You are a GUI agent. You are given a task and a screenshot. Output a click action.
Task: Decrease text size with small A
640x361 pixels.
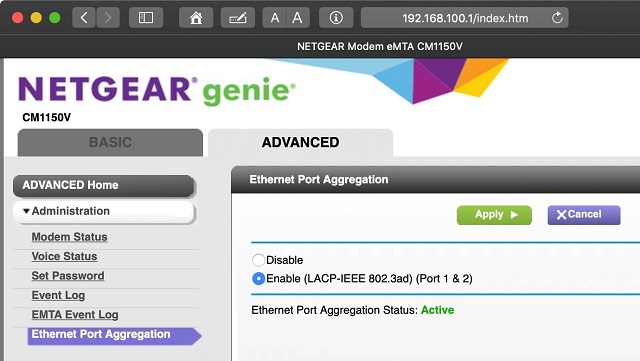pos(275,18)
